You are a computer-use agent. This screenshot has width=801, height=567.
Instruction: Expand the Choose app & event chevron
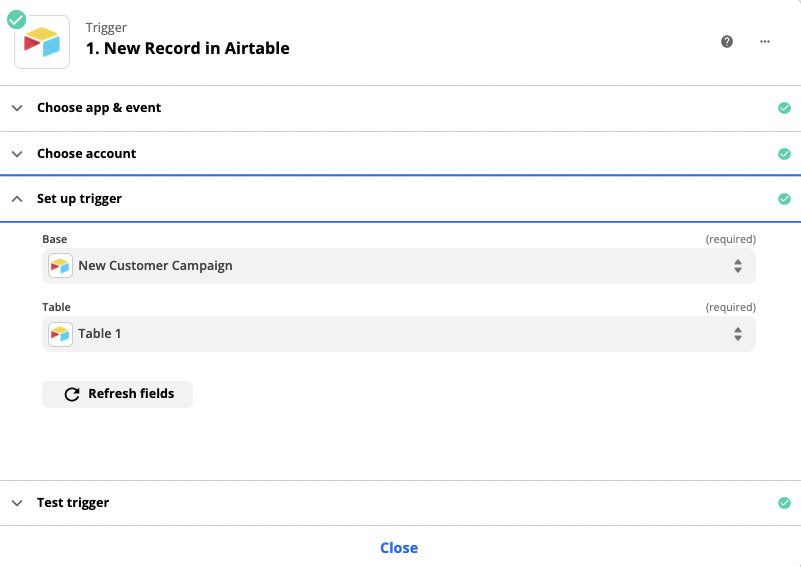point(17,108)
